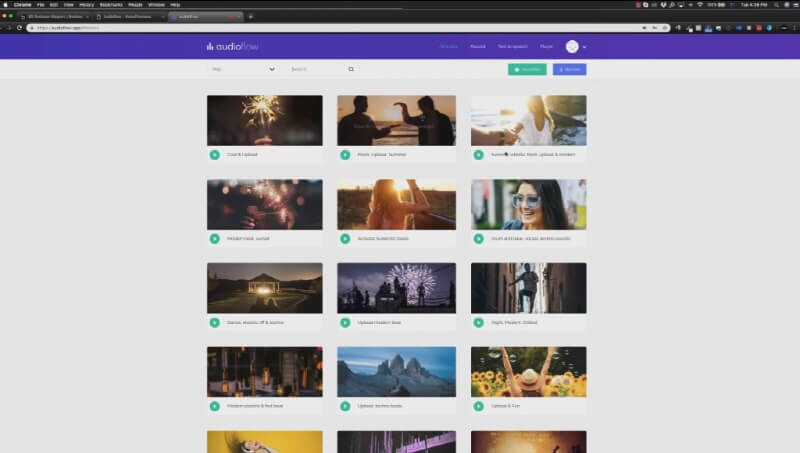Open the History menu in the menu bar

(87, 5)
